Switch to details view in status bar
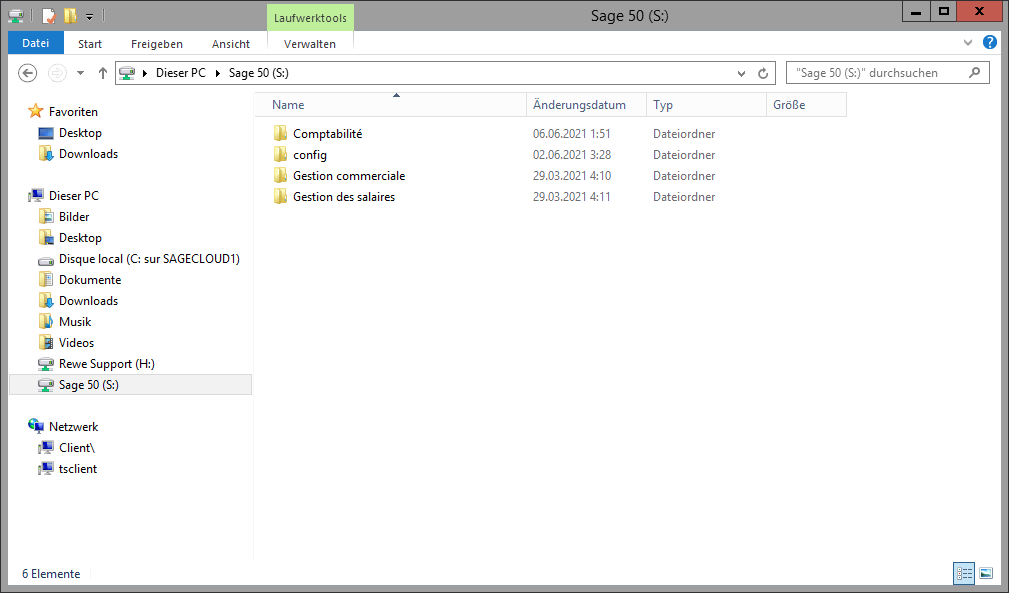This screenshot has height=593, width=1009. pos(964,573)
